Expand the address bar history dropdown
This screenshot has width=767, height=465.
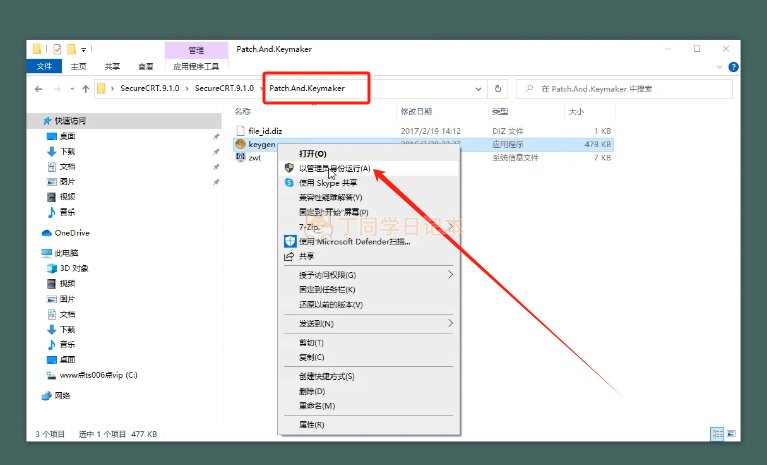[478, 89]
